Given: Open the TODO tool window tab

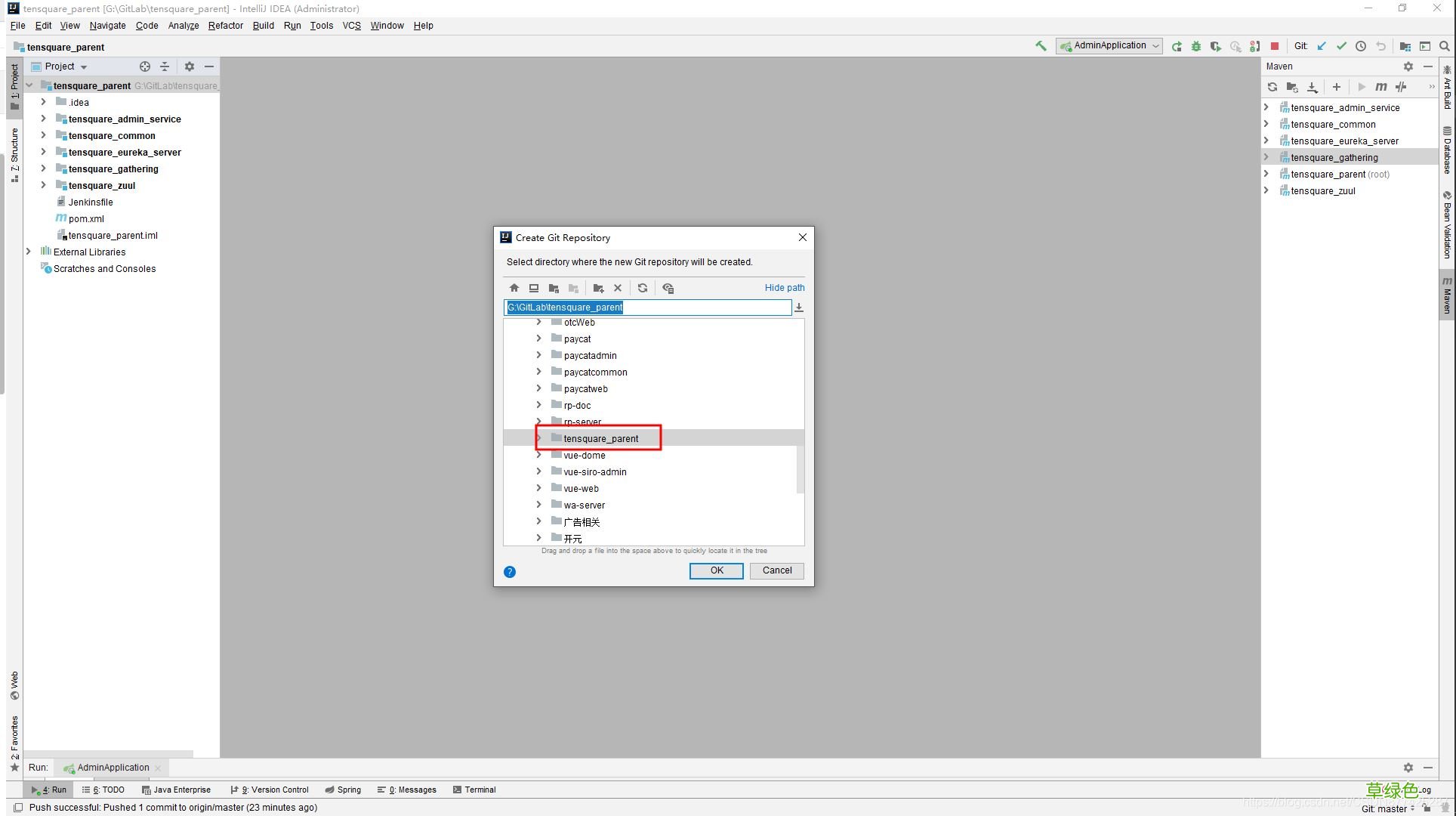Looking at the screenshot, I should point(103,790).
